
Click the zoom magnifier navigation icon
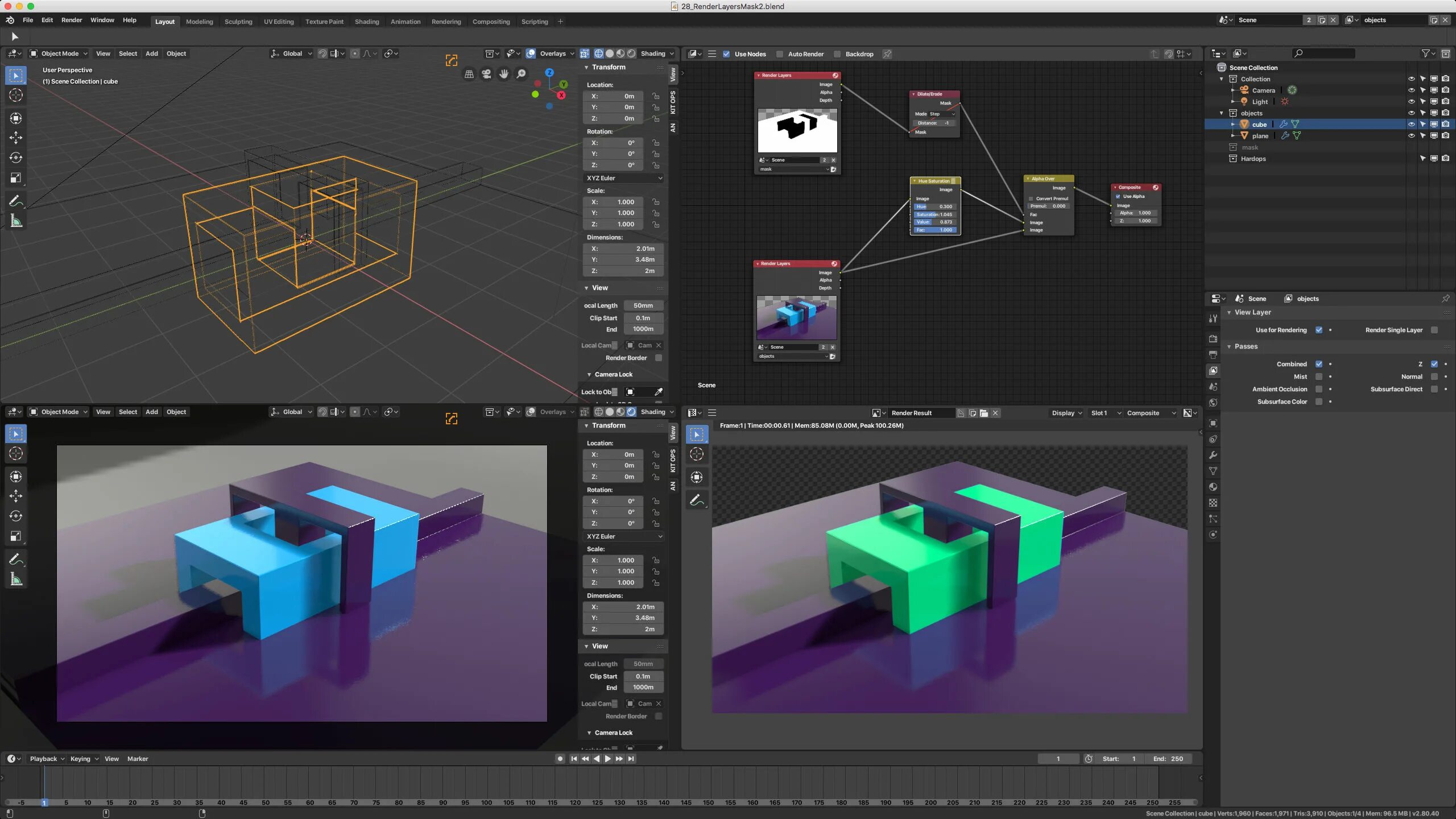521,74
